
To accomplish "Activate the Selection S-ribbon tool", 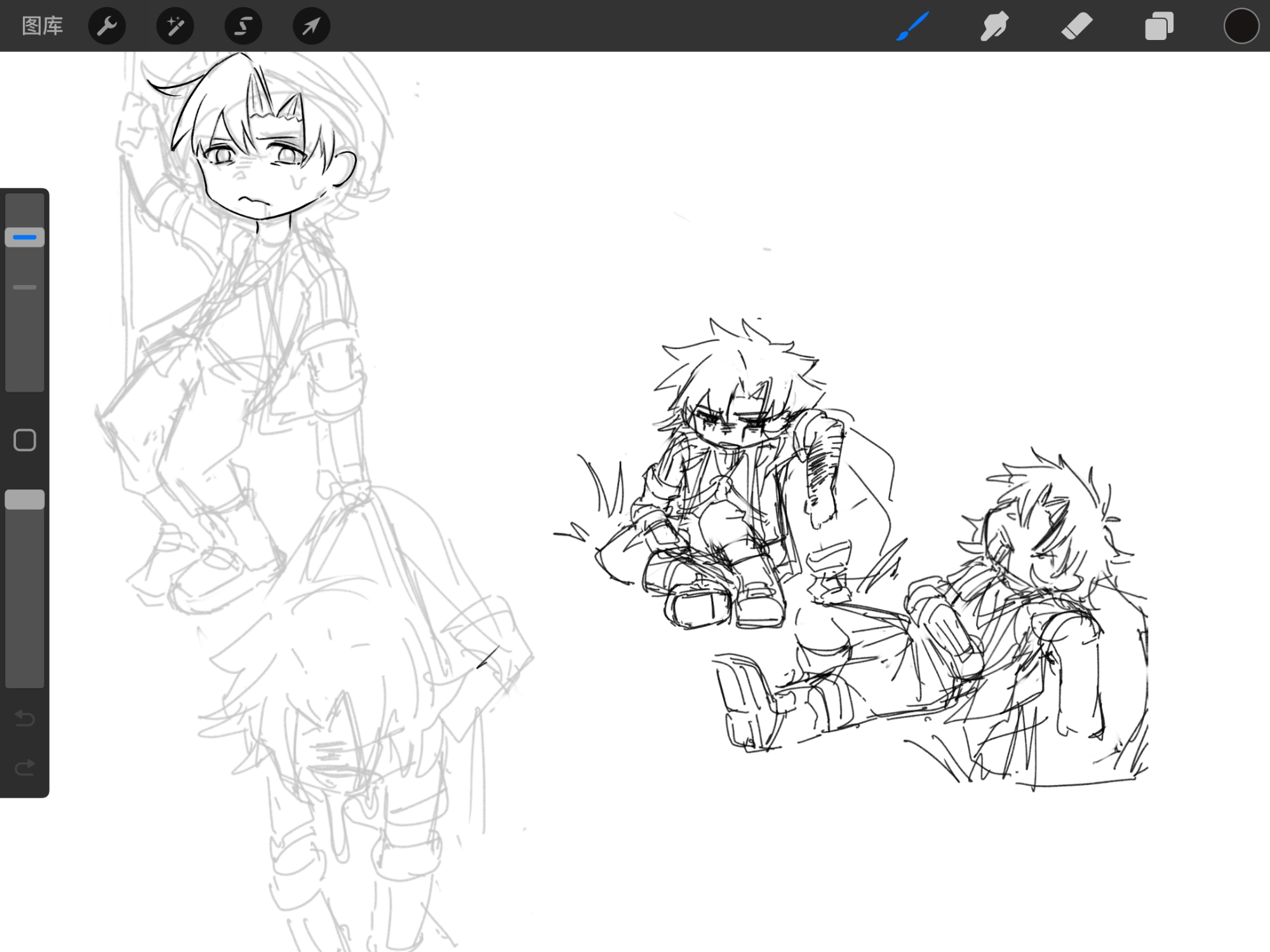I will 243,26.
